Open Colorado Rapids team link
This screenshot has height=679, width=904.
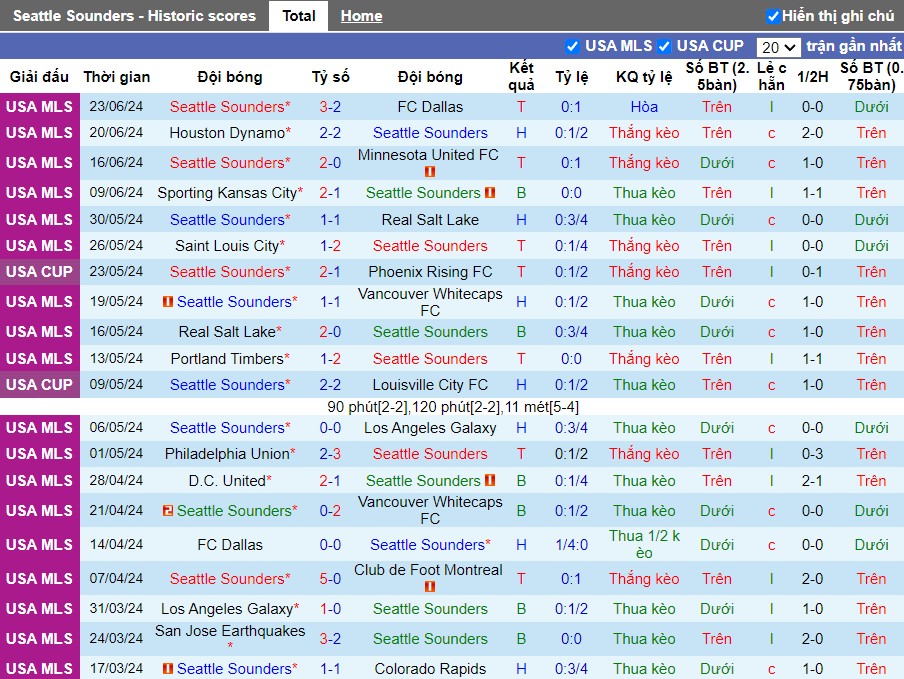point(430,669)
